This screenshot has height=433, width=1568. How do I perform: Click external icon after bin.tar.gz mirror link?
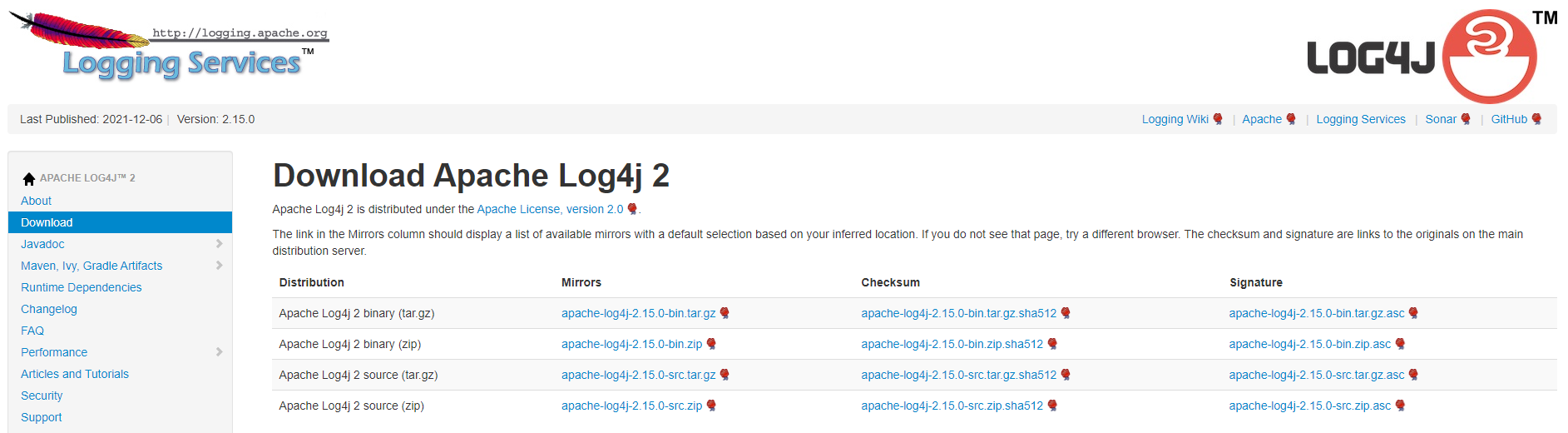tap(725, 313)
